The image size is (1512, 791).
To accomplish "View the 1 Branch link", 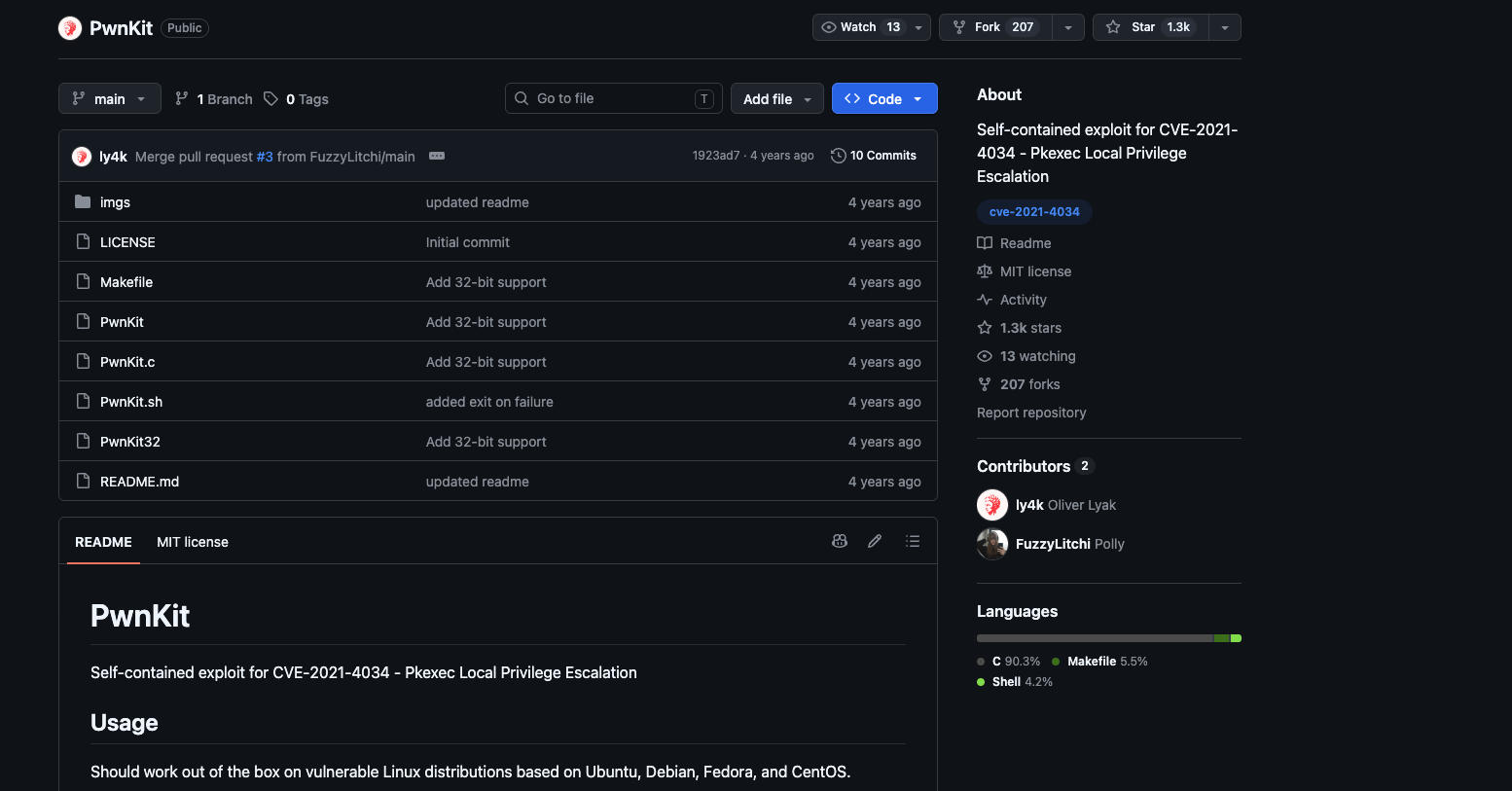I will [213, 99].
